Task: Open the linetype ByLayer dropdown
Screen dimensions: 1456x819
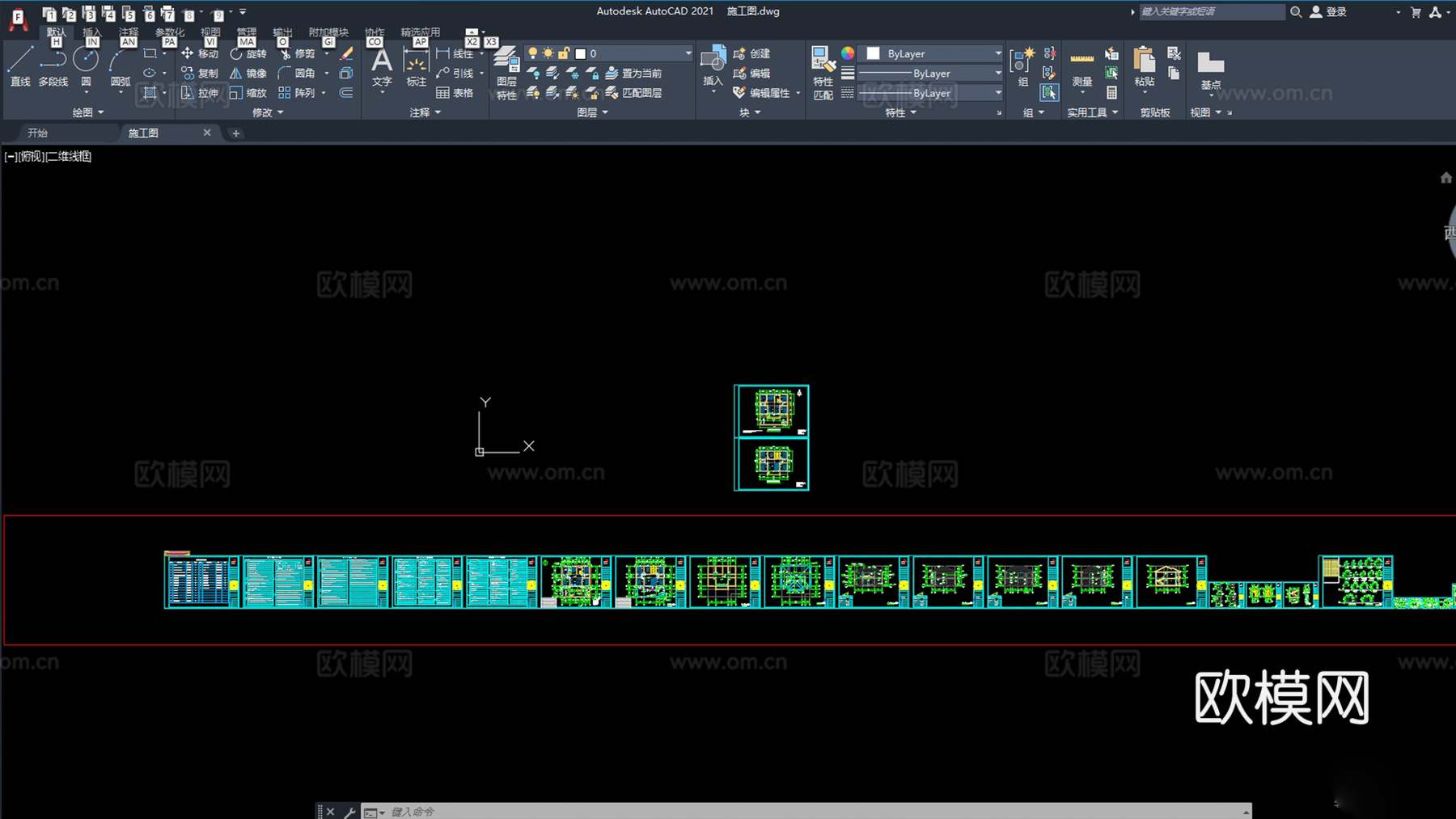Action: tap(929, 93)
